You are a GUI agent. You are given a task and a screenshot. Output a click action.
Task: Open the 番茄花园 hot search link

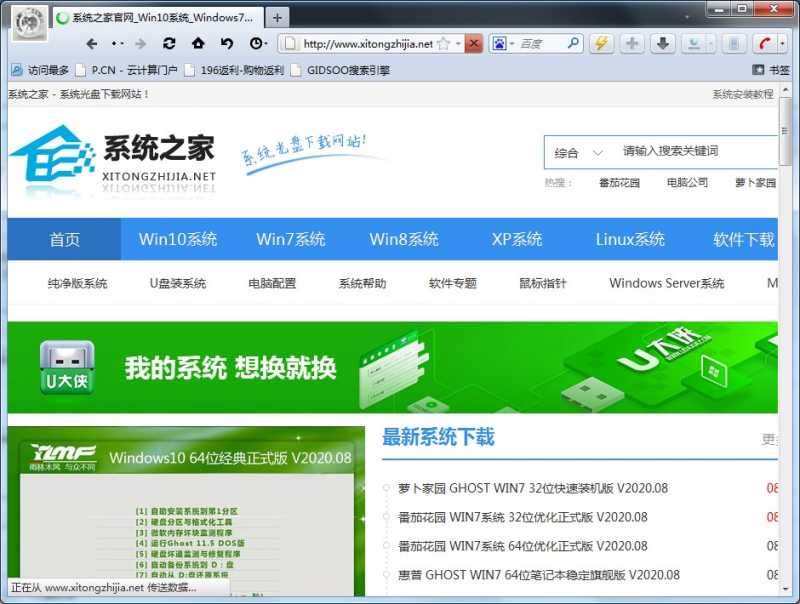[x=620, y=184]
